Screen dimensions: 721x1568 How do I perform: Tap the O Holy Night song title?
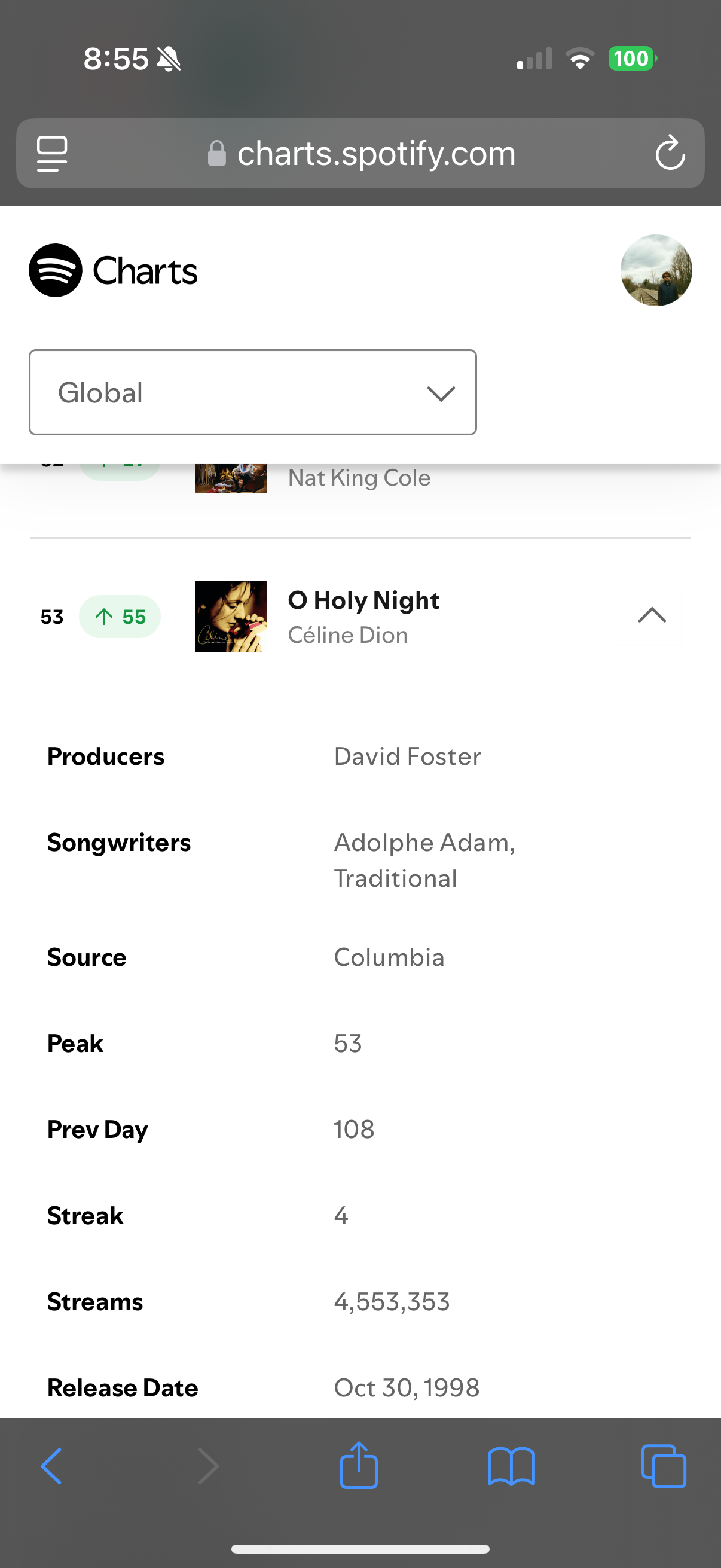click(363, 600)
